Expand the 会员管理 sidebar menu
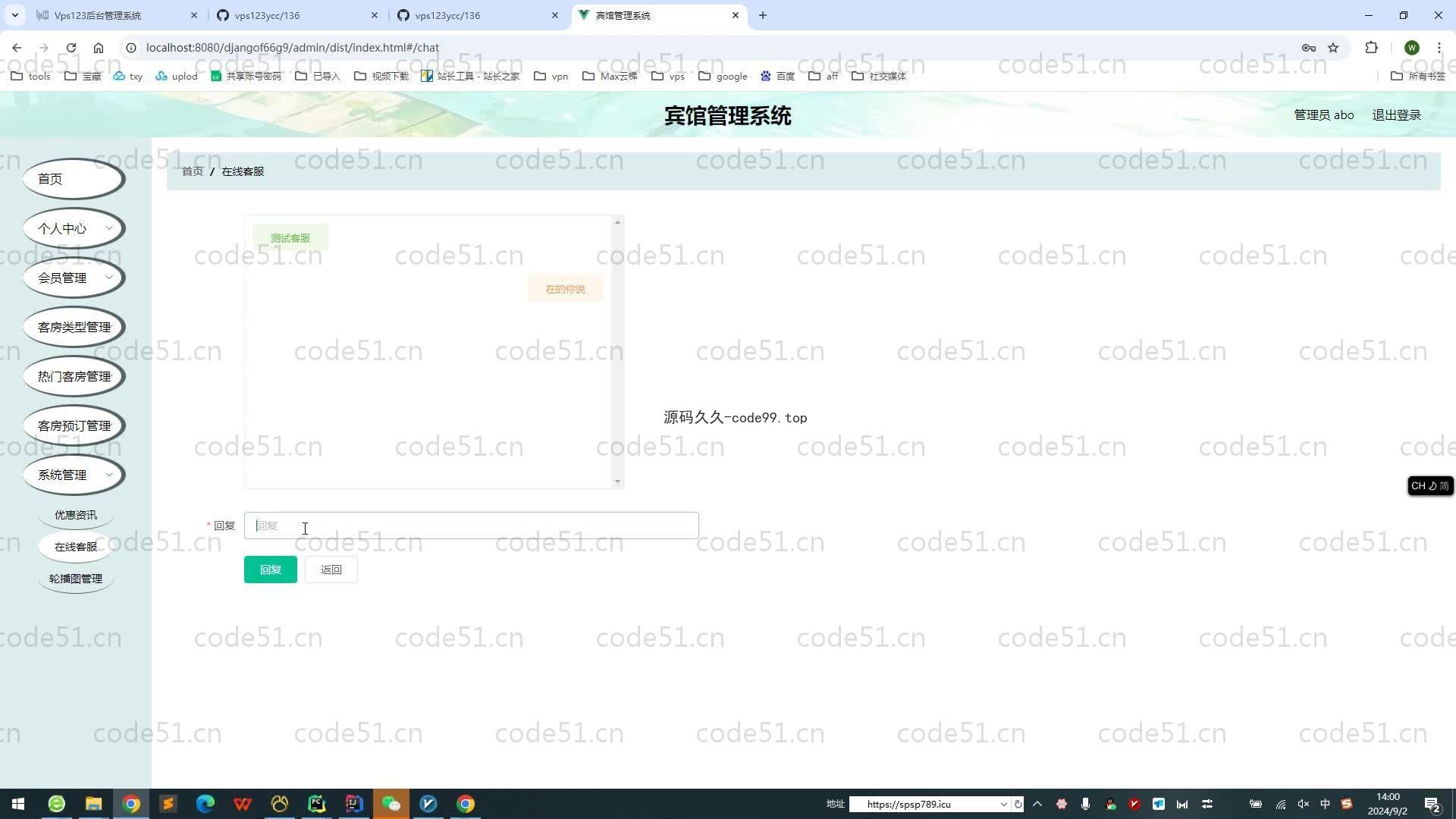 [x=74, y=278]
